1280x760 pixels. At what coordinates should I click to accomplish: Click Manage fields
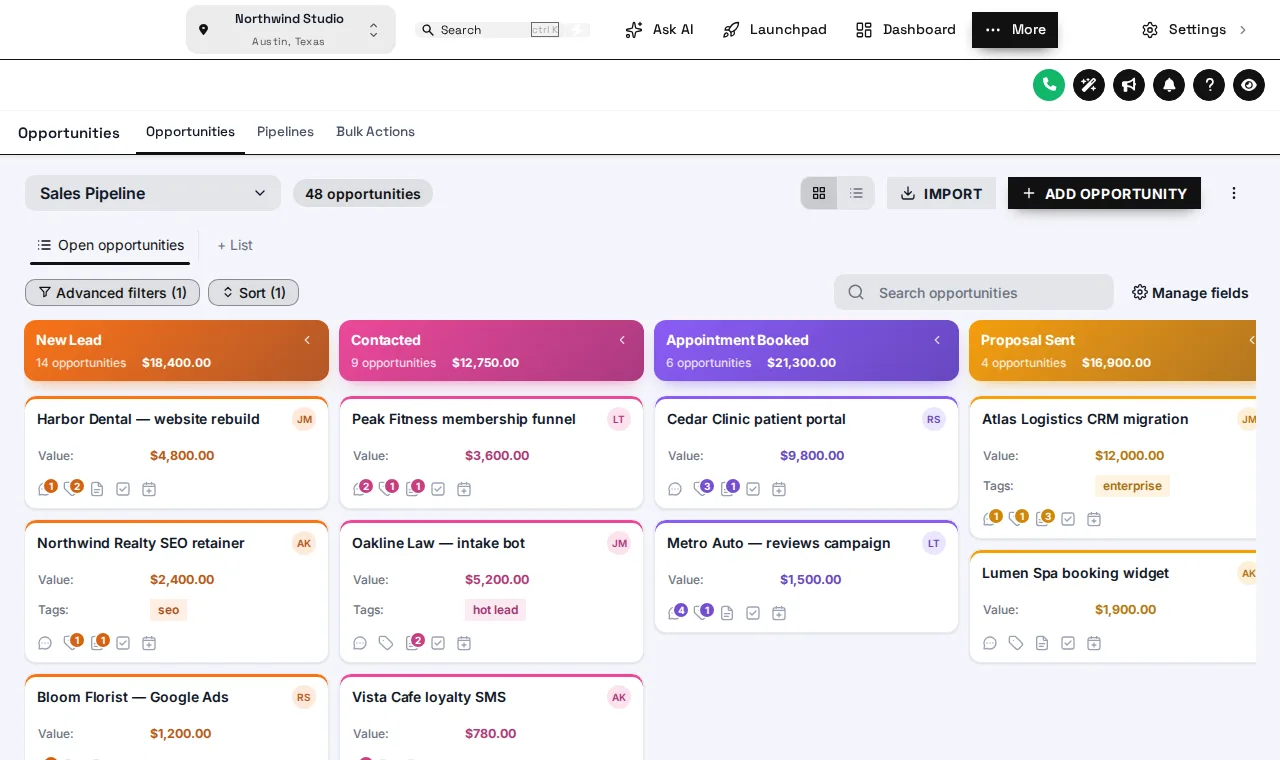(1190, 292)
